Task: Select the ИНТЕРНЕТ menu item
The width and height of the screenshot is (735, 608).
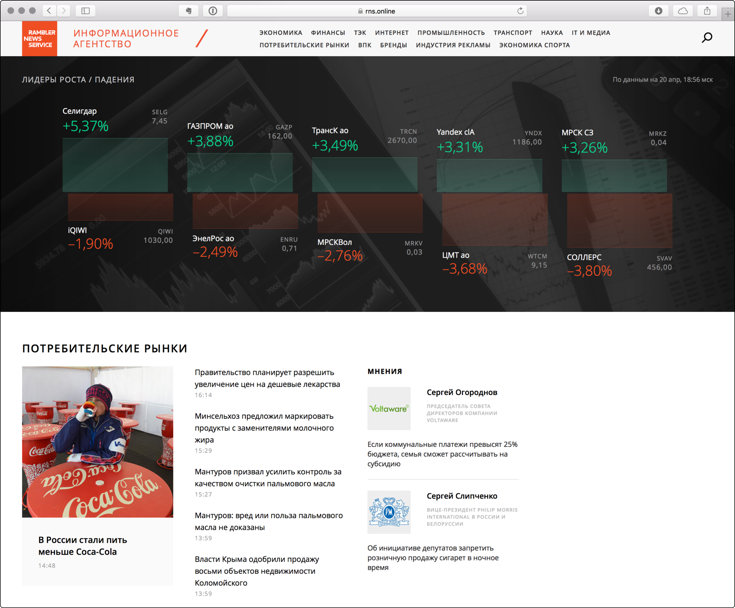Action: pyautogui.click(x=392, y=33)
